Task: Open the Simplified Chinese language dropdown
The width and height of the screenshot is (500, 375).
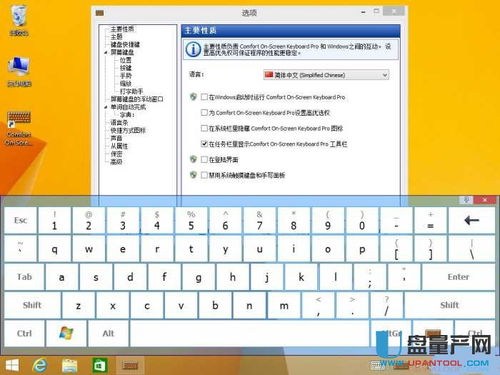Action: 326,75
